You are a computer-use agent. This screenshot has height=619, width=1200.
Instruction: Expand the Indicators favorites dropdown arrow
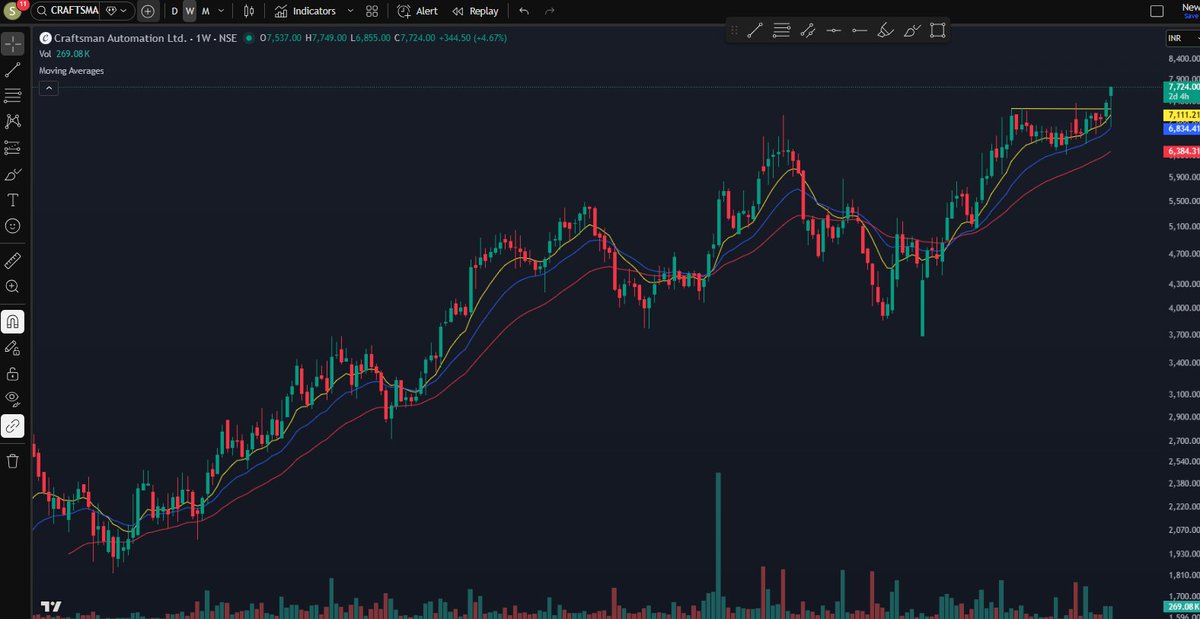click(350, 11)
